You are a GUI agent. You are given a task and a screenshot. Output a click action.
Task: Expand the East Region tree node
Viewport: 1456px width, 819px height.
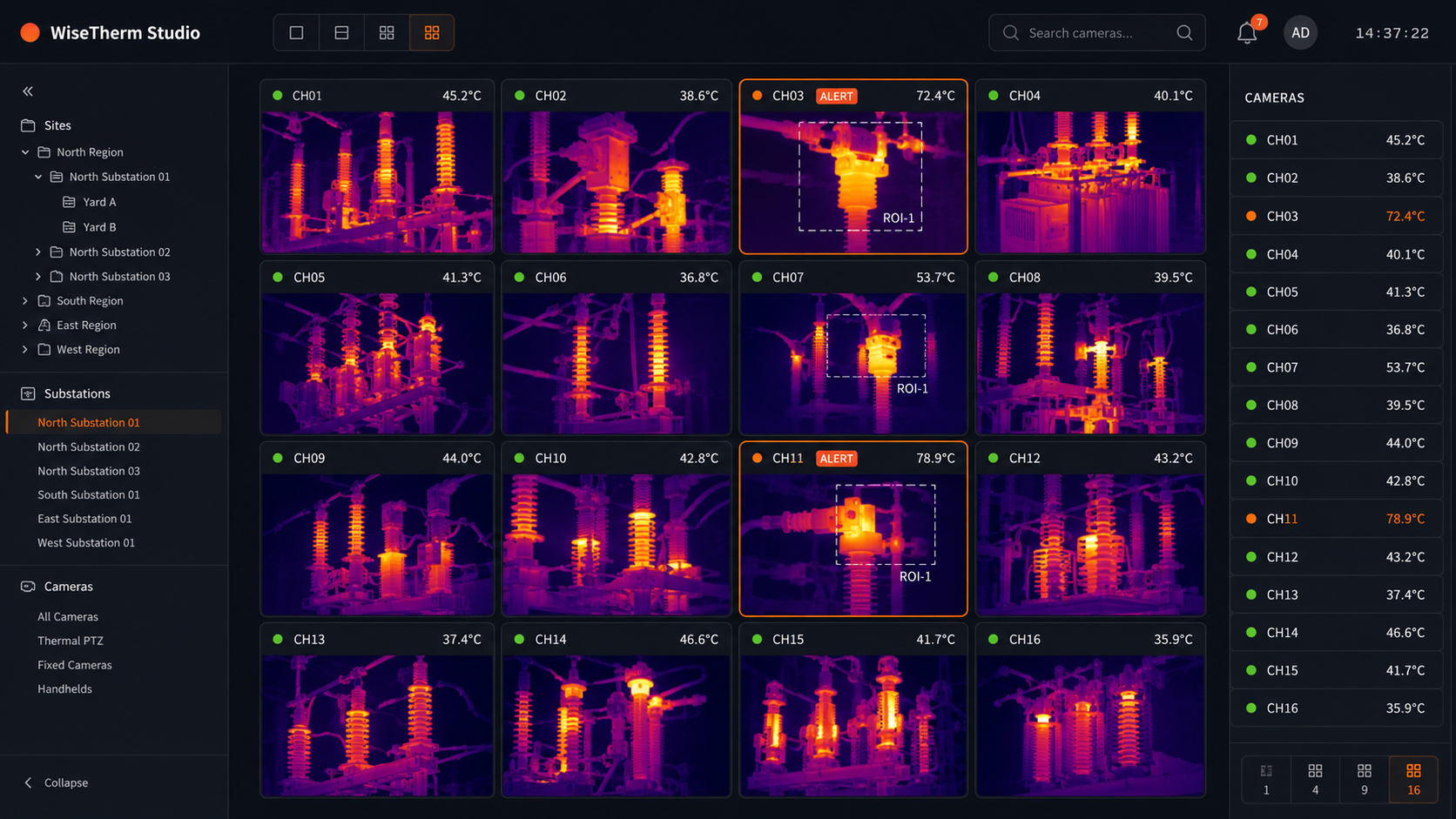click(25, 326)
